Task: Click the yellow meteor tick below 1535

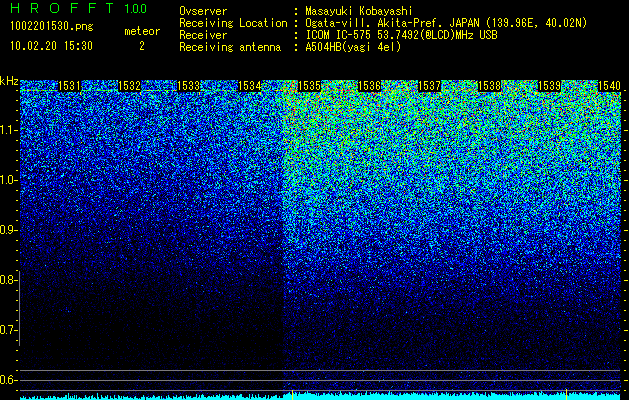Action: 292,394
